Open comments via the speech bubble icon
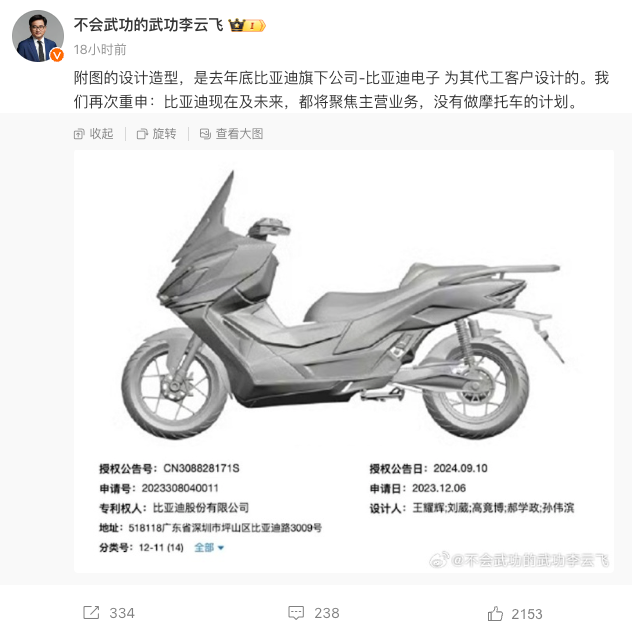Image resolution: width=632 pixels, height=631 pixels. click(x=296, y=612)
